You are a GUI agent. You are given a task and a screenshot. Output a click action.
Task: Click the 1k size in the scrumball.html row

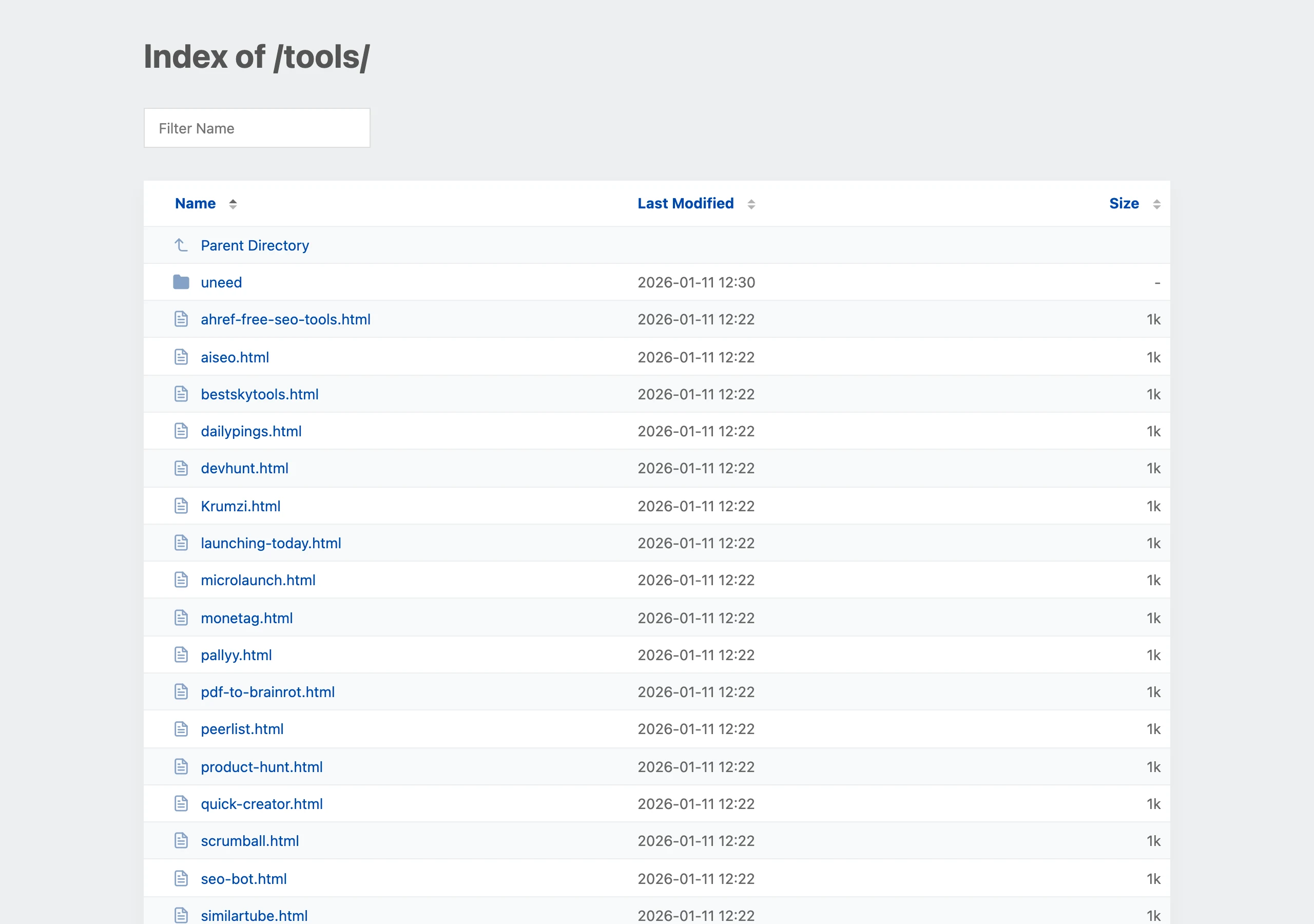tap(1153, 841)
